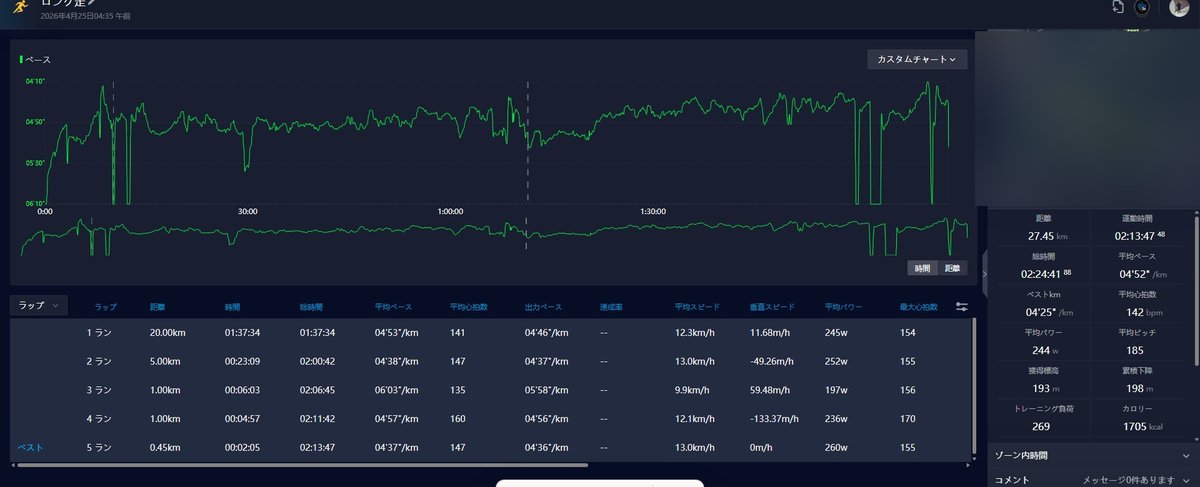Open the カスタムチャート dropdown
The width and height of the screenshot is (1200, 487).
pos(916,60)
